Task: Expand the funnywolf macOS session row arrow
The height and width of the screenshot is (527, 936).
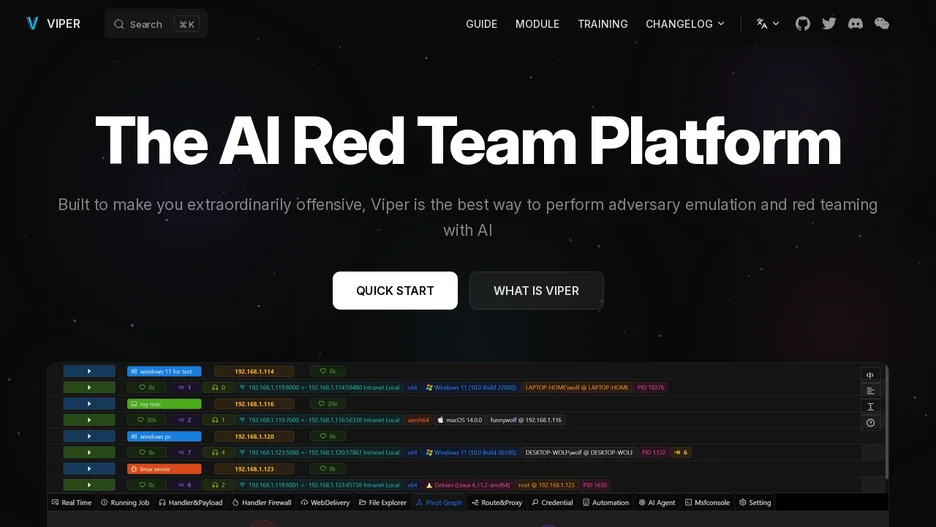Action: 89,420
